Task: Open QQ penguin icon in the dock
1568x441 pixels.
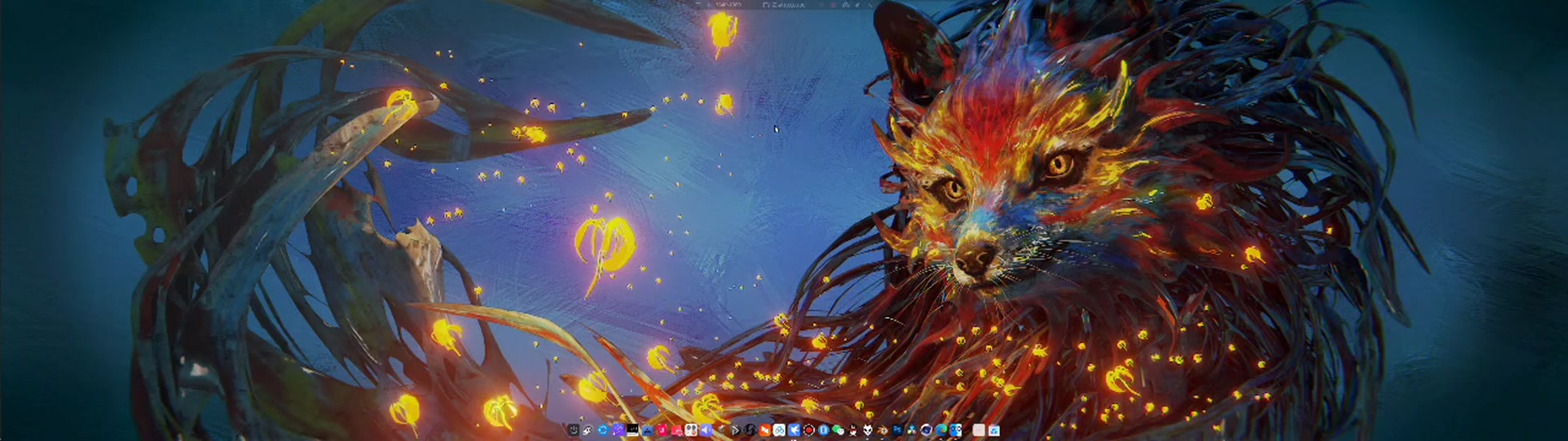Action: (x=853, y=430)
